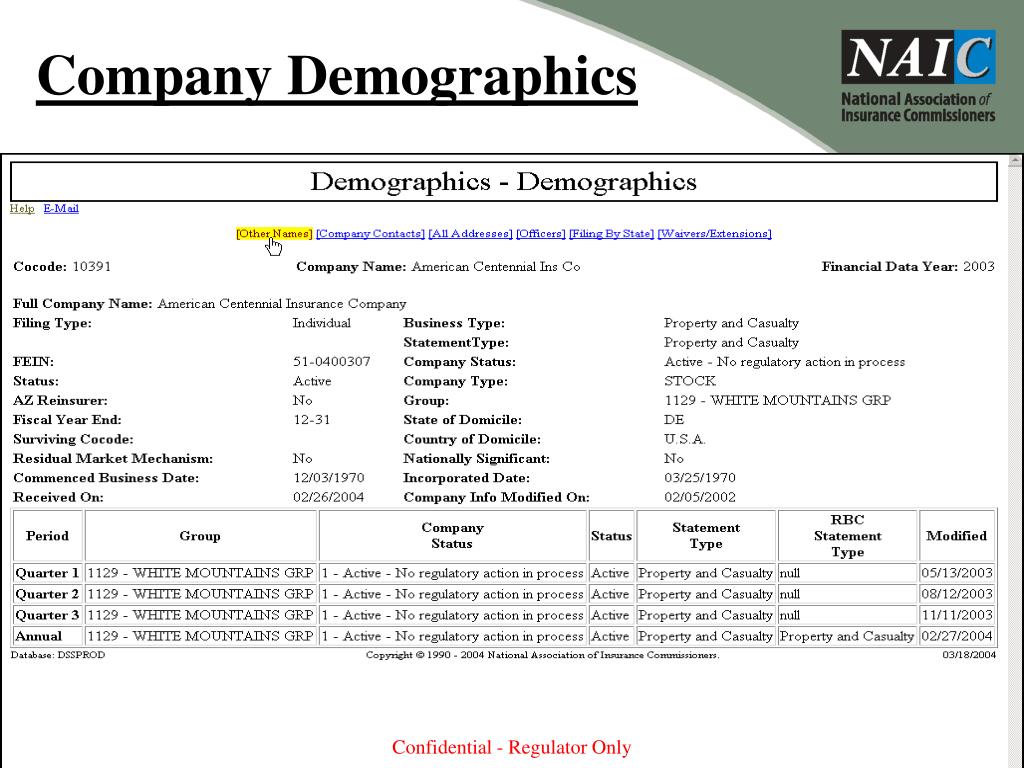Image resolution: width=1024 pixels, height=768 pixels.
Task: Click the Filing Type value Individual
Action: 321,323
